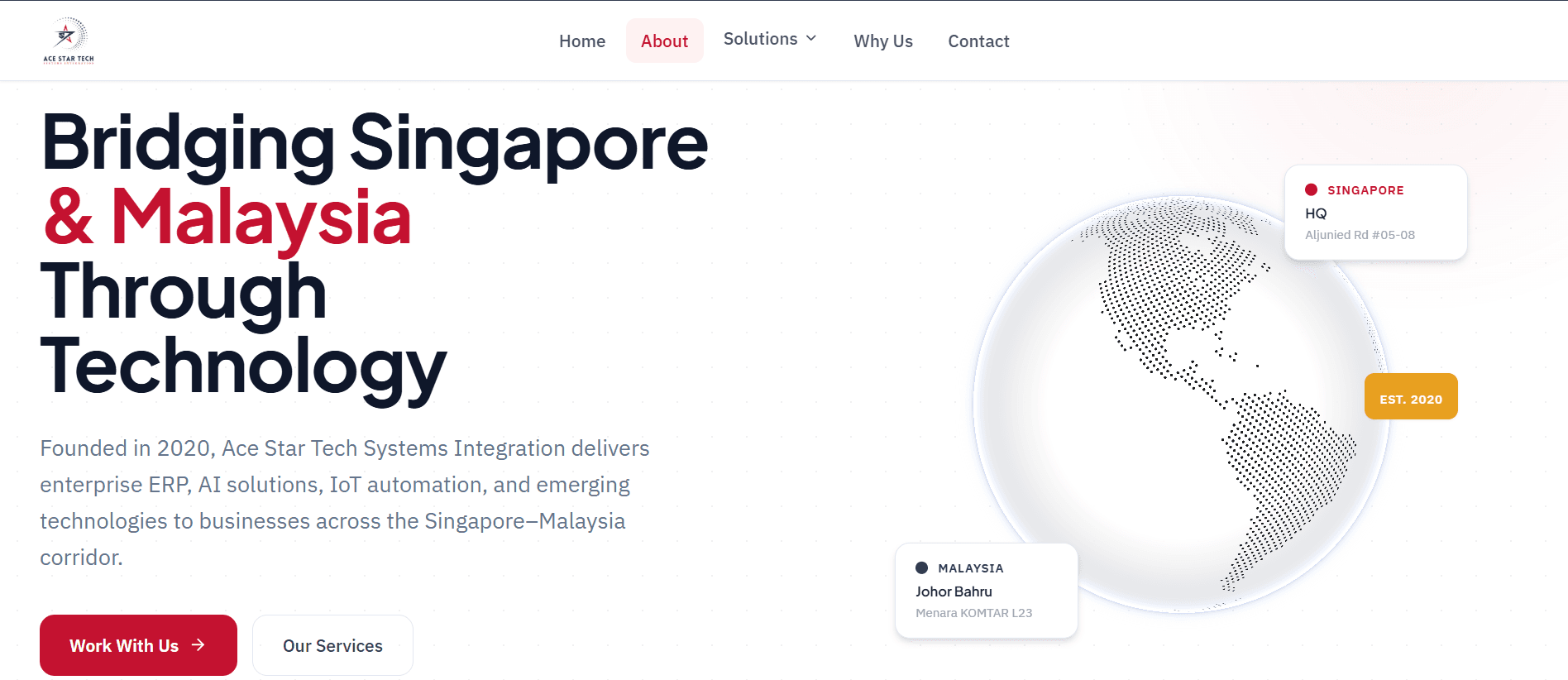The image size is (1568, 680).
Task: Click the "Johor Bahru" label
Action: [954, 591]
